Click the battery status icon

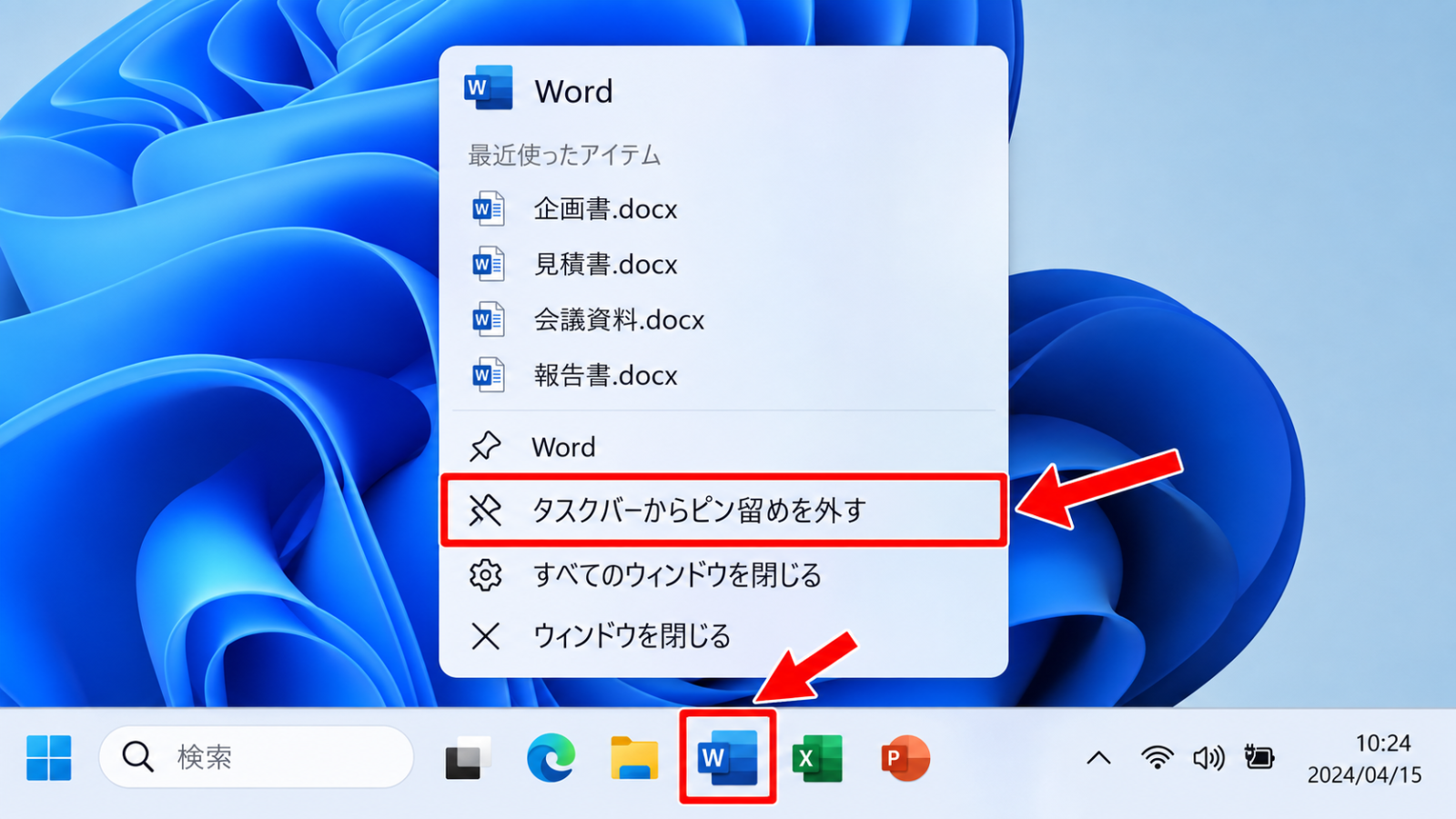coord(1259,756)
